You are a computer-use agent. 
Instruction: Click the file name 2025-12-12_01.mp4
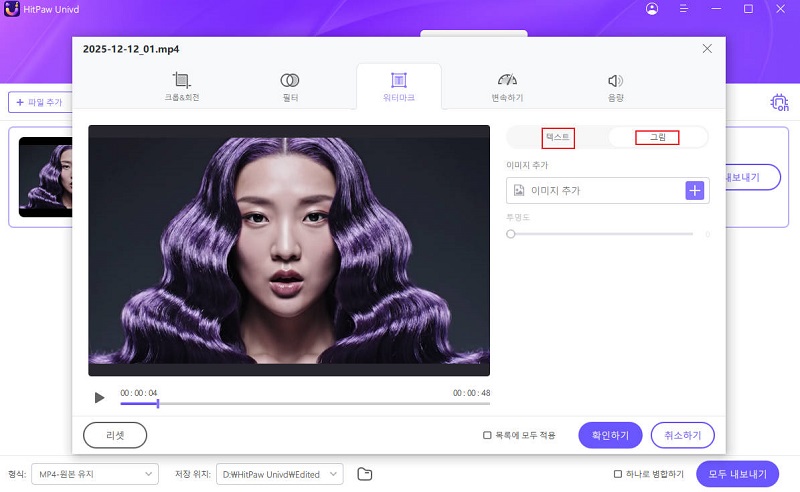pos(131,49)
